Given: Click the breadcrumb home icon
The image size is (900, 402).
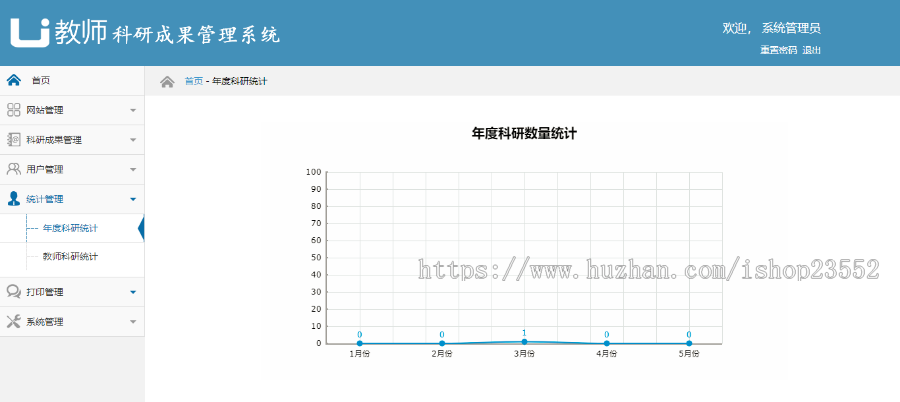Looking at the screenshot, I should [x=167, y=82].
